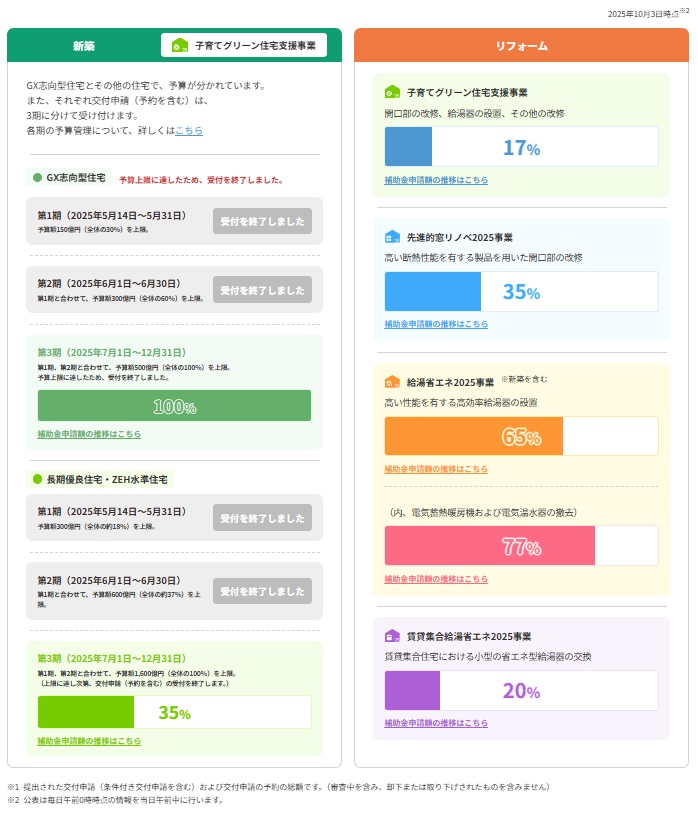Click the 子育てグリーン住宅支援事業 house icon in the 新築 tab

tap(180, 46)
